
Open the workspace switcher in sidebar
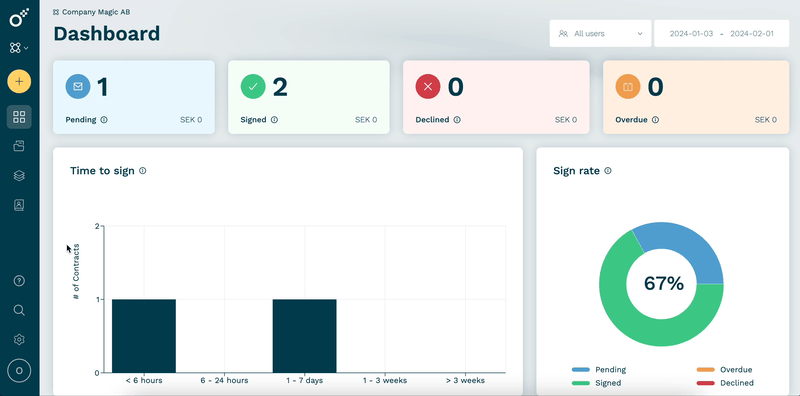(x=19, y=48)
